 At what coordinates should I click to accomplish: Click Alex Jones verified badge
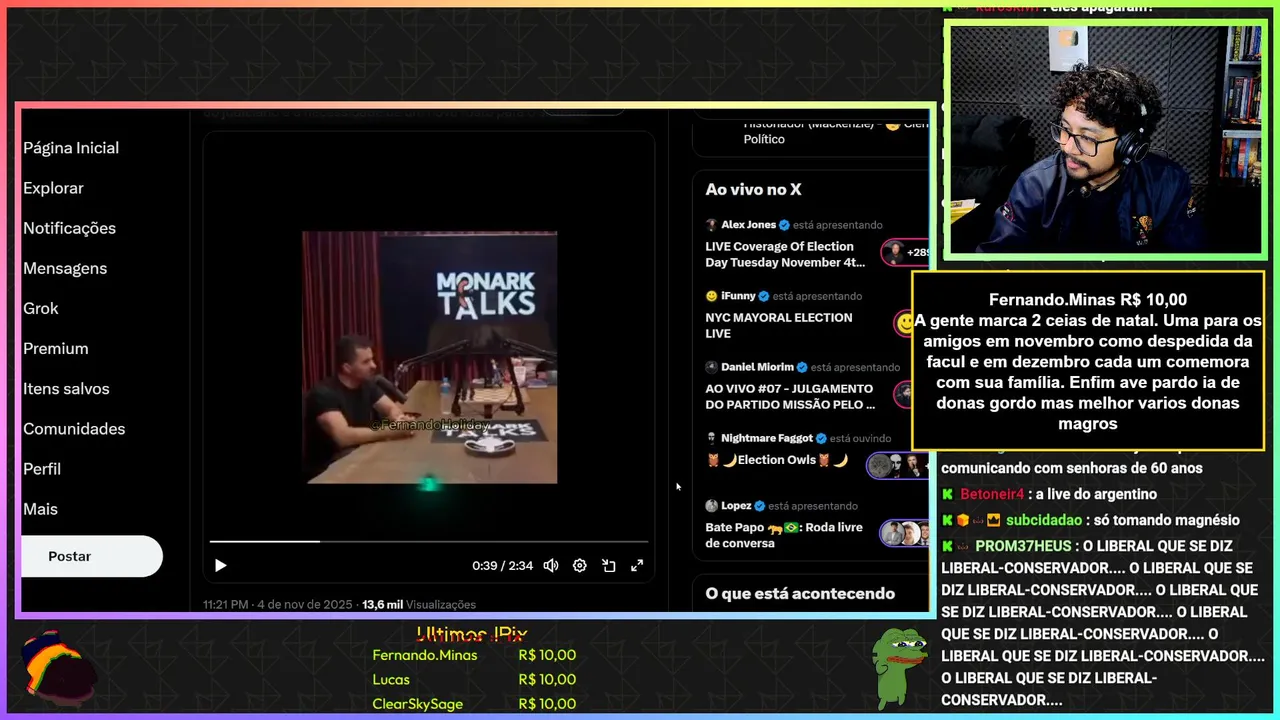pyautogui.click(x=785, y=225)
